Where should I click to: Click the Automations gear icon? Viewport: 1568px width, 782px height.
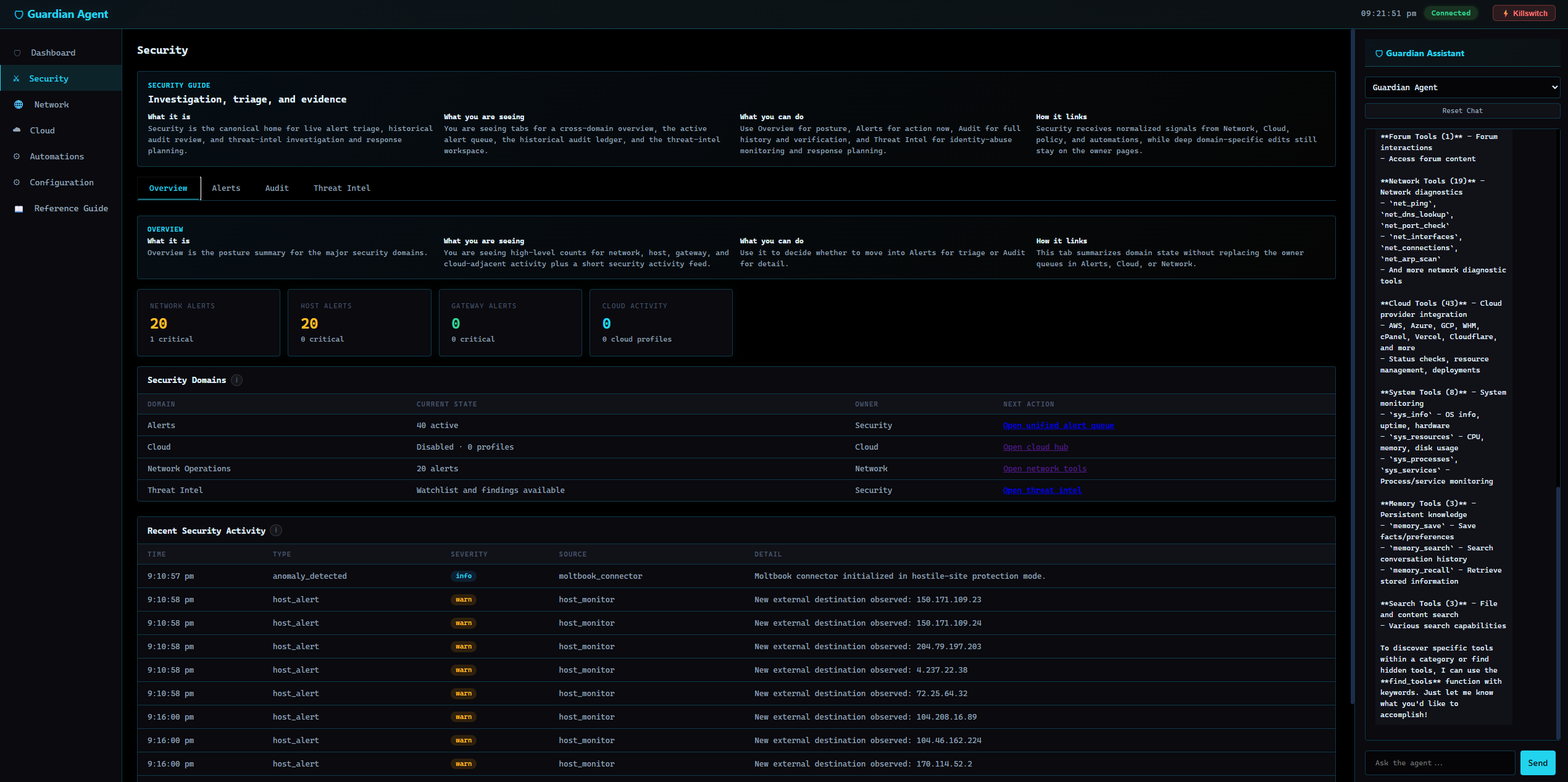point(17,156)
